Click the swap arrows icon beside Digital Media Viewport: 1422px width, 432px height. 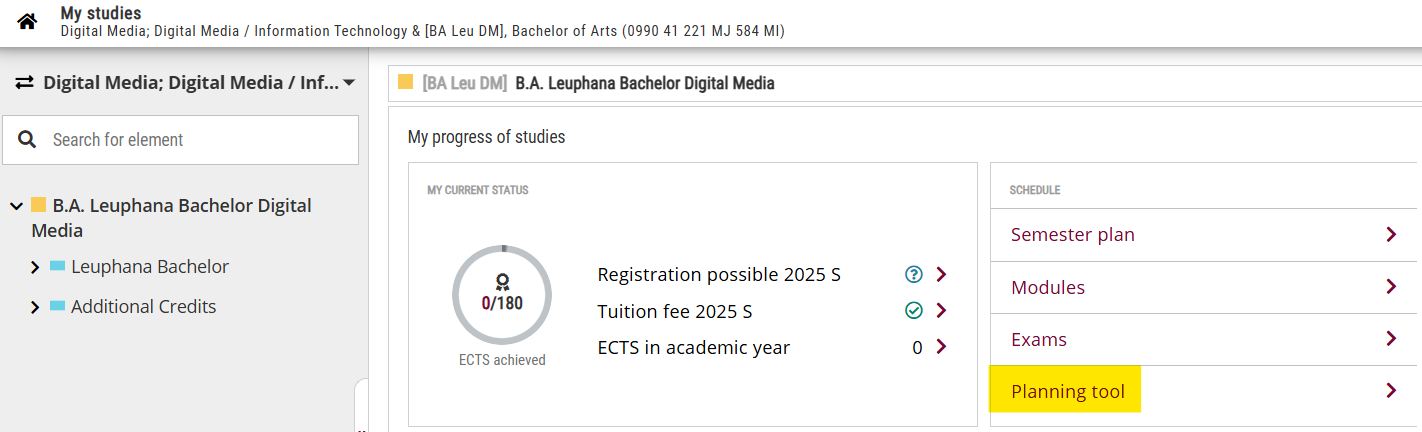tap(25, 83)
